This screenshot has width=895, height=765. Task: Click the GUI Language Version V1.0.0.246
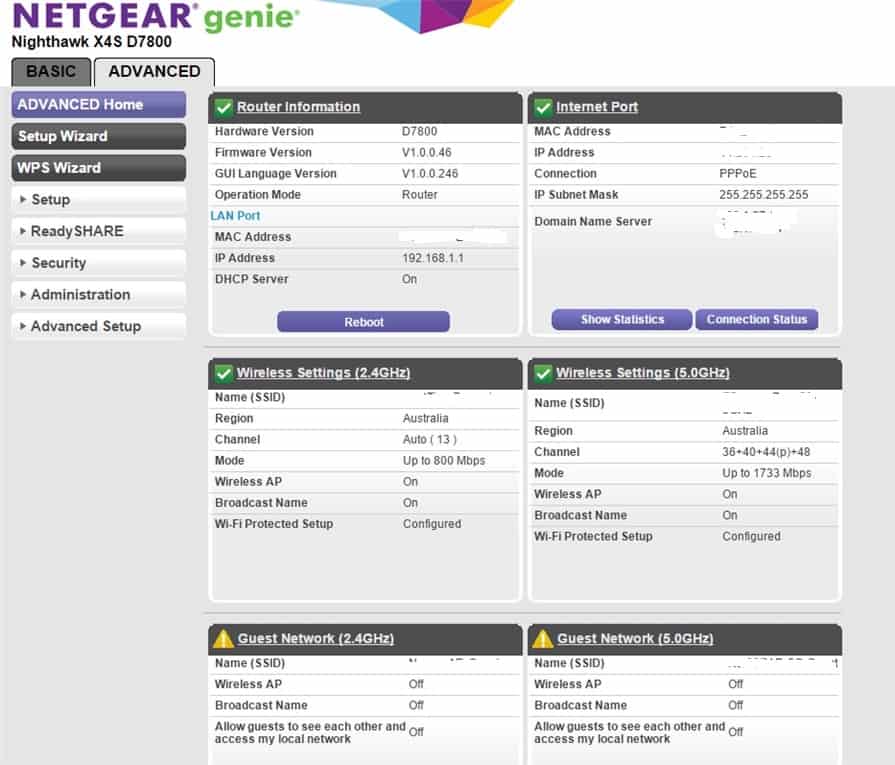tap(430, 174)
